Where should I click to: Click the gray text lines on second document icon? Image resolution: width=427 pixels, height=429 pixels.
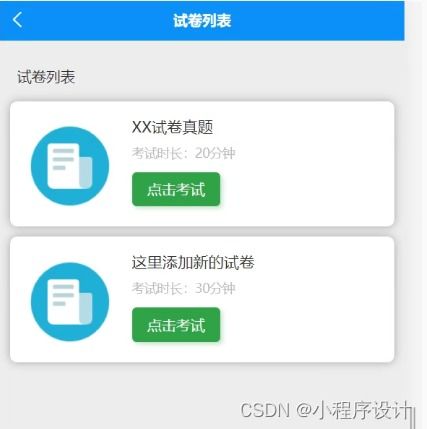point(63,295)
